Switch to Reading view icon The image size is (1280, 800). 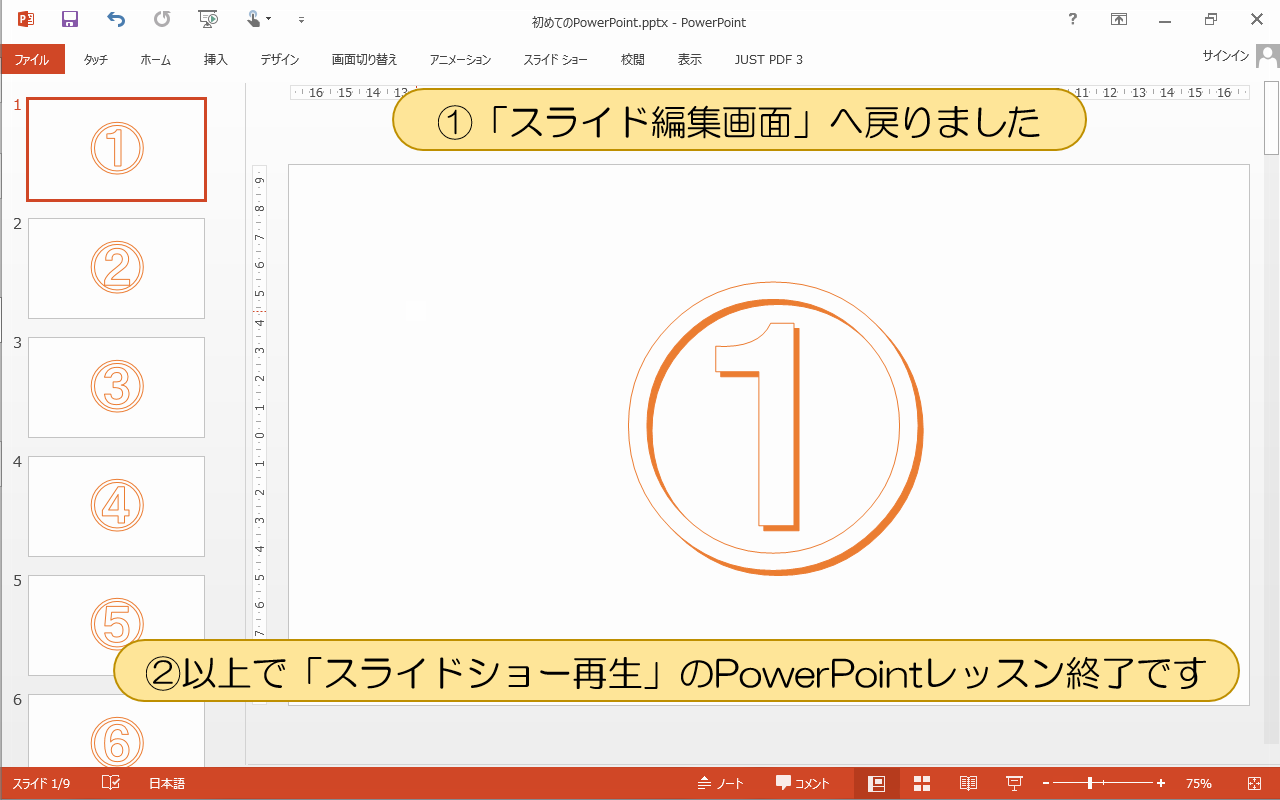coord(968,784)
